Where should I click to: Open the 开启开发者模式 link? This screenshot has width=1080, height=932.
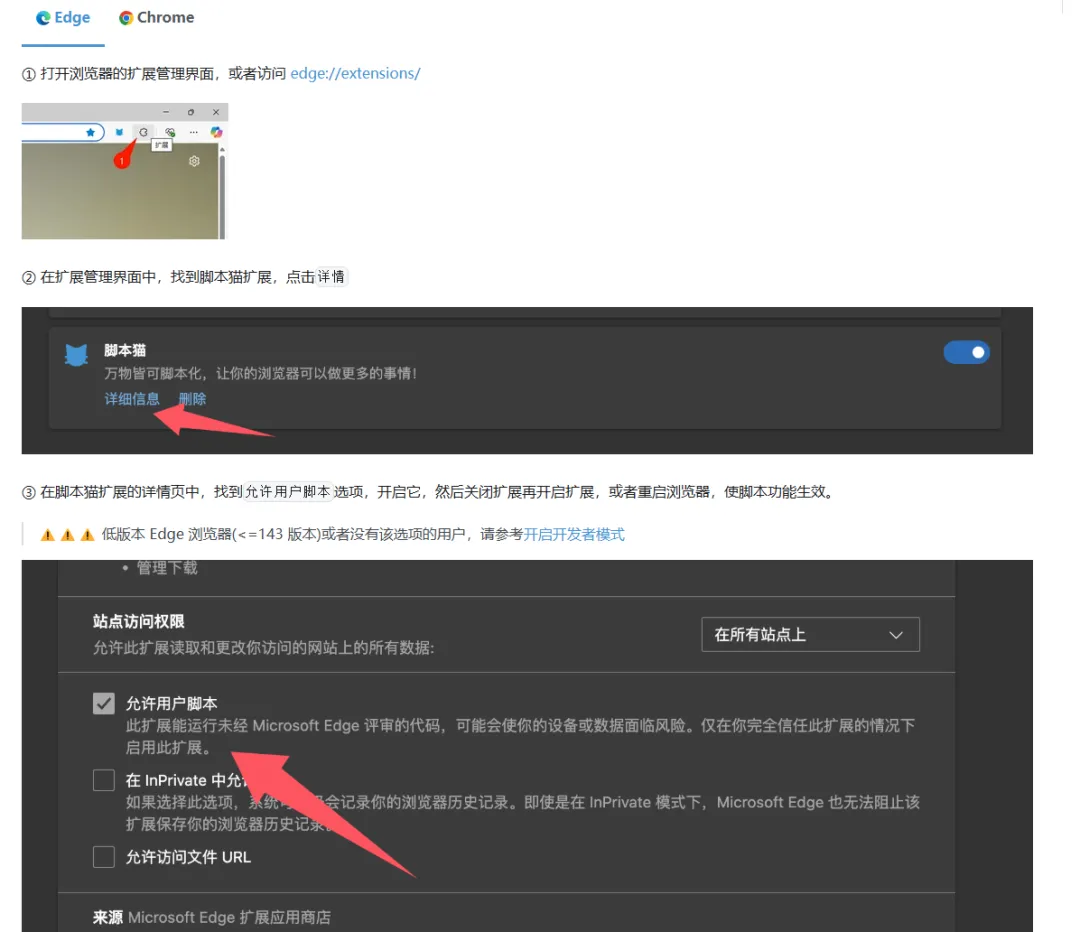click(x=574, y=535)
